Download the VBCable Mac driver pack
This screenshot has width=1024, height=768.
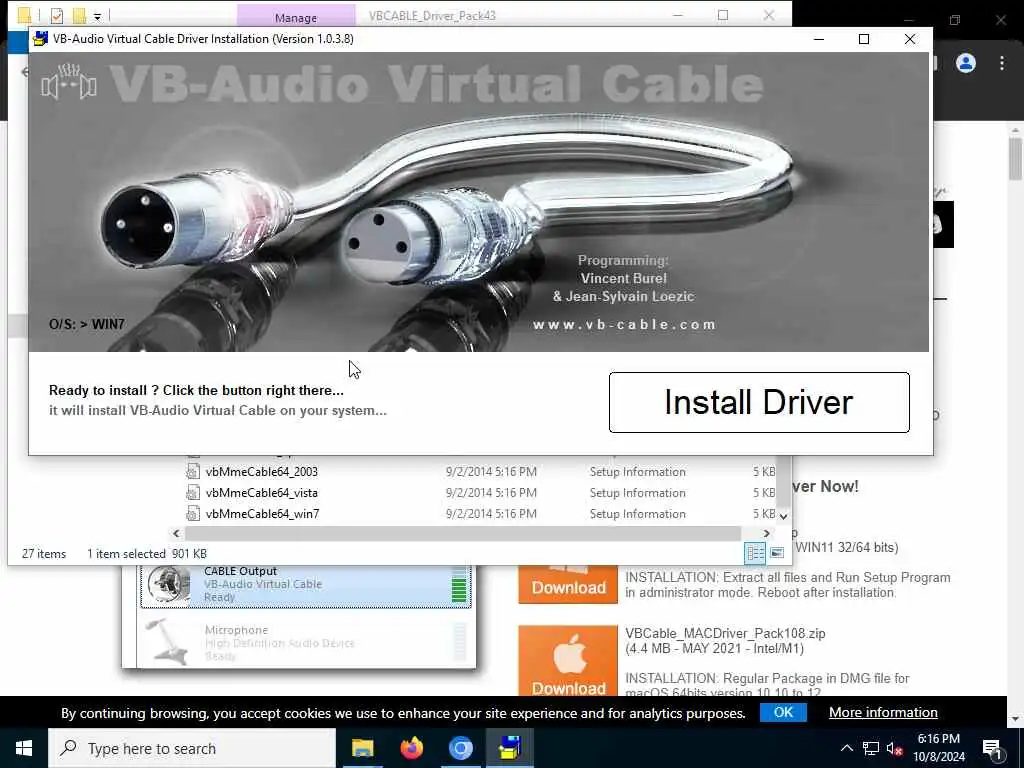pos(568,661)
